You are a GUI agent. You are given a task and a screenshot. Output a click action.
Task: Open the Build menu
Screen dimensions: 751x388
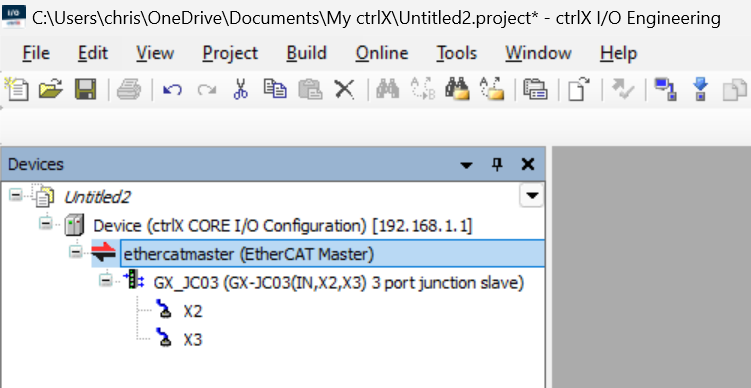click(307, 53)
